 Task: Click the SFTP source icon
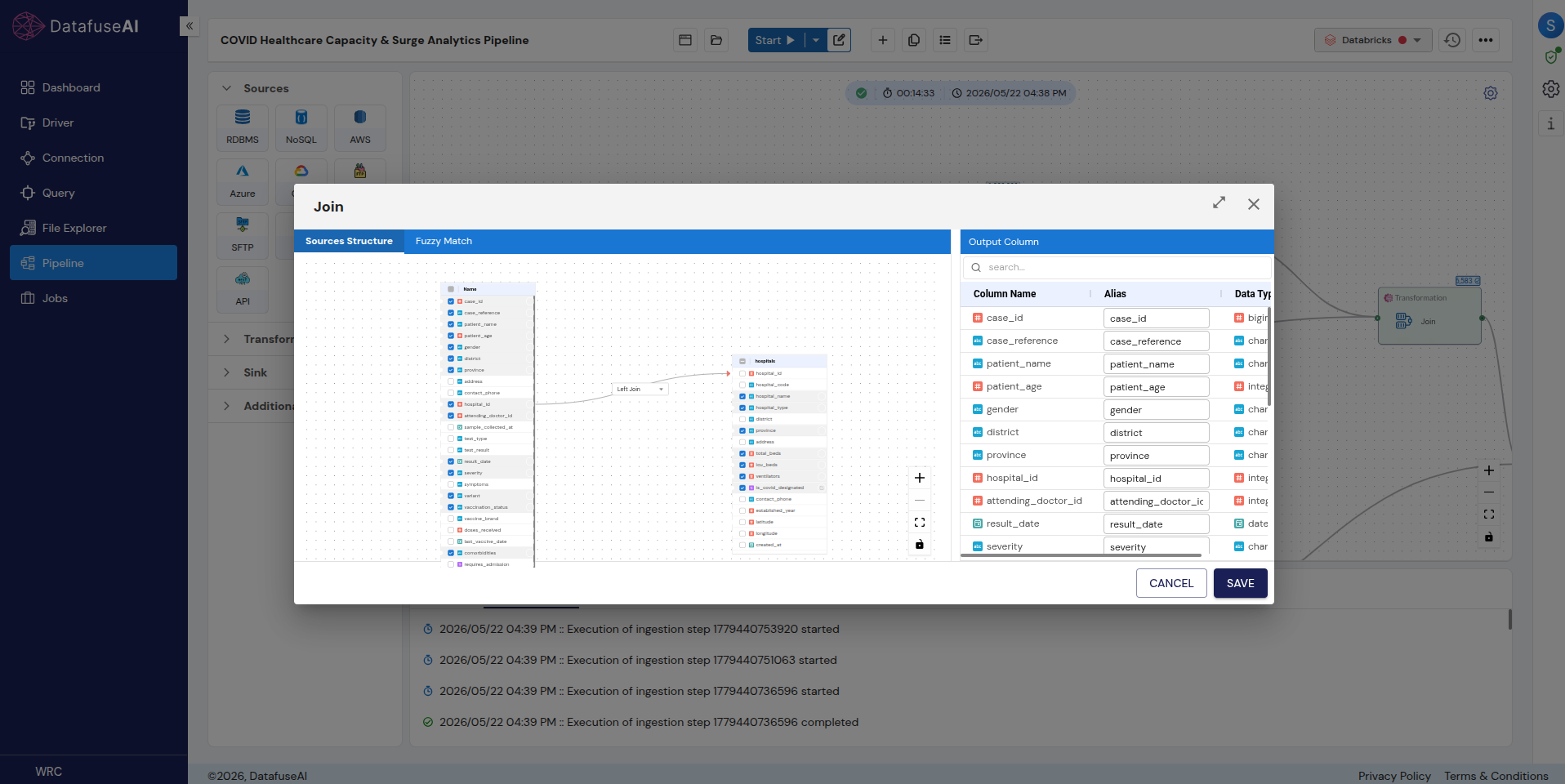[243, 235]
